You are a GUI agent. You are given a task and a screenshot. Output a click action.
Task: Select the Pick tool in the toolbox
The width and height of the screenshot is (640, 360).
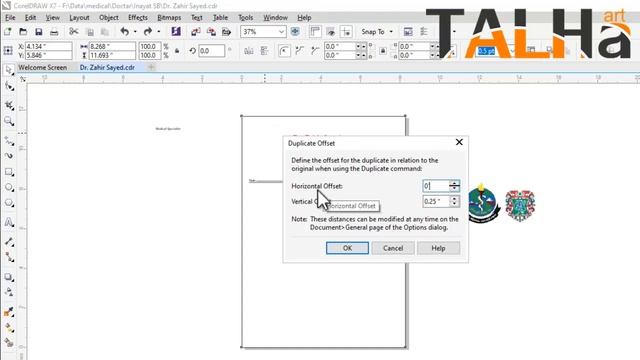click(8, 70)
